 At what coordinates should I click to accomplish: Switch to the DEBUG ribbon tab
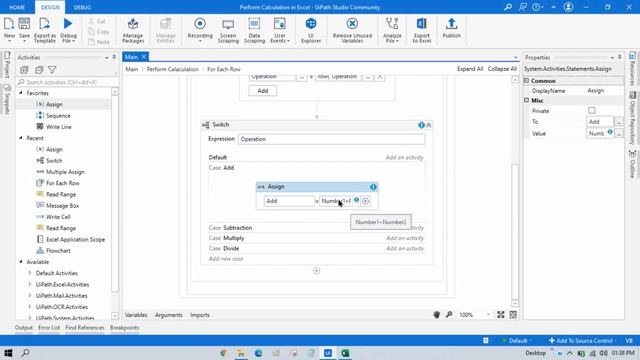pos(82,7)
